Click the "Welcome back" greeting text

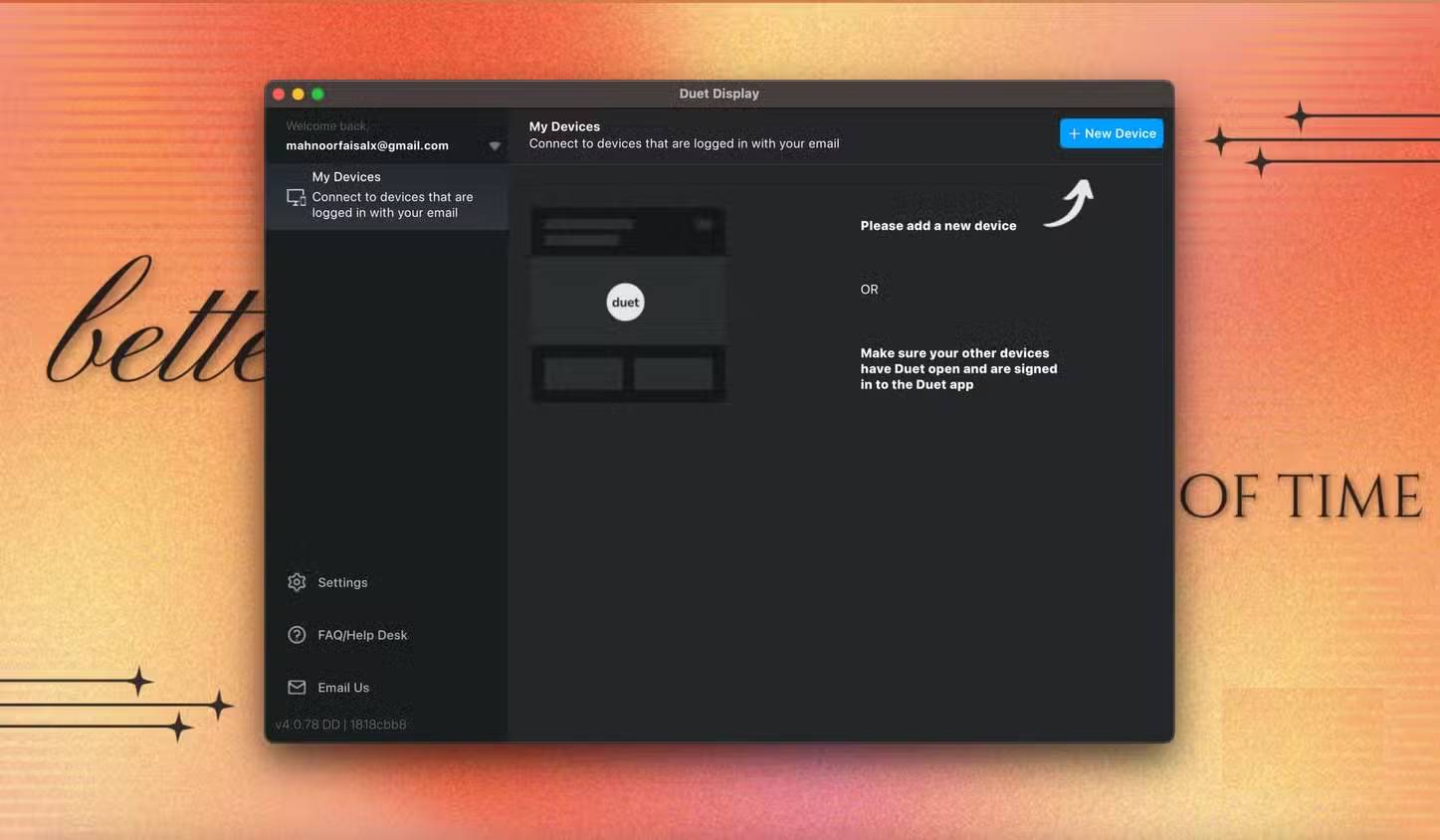pos(326,126)
